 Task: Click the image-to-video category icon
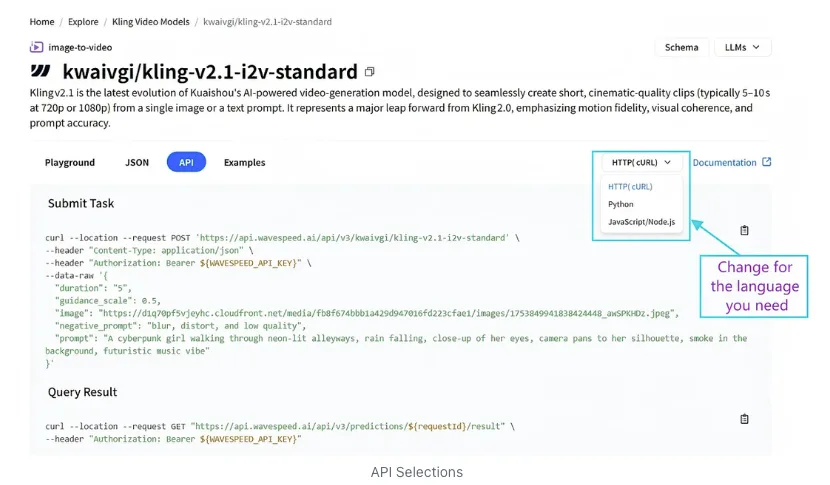coord(36,47)
